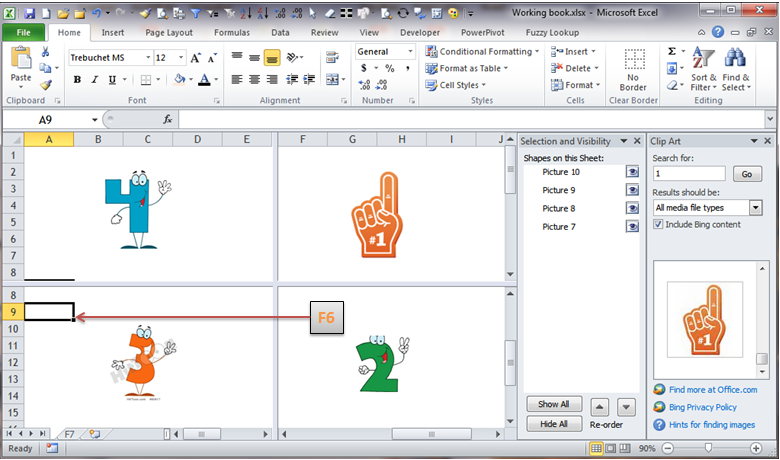Open Sort & Filter tool
Screen dimensions: 780x460
[x=703, y=70]
